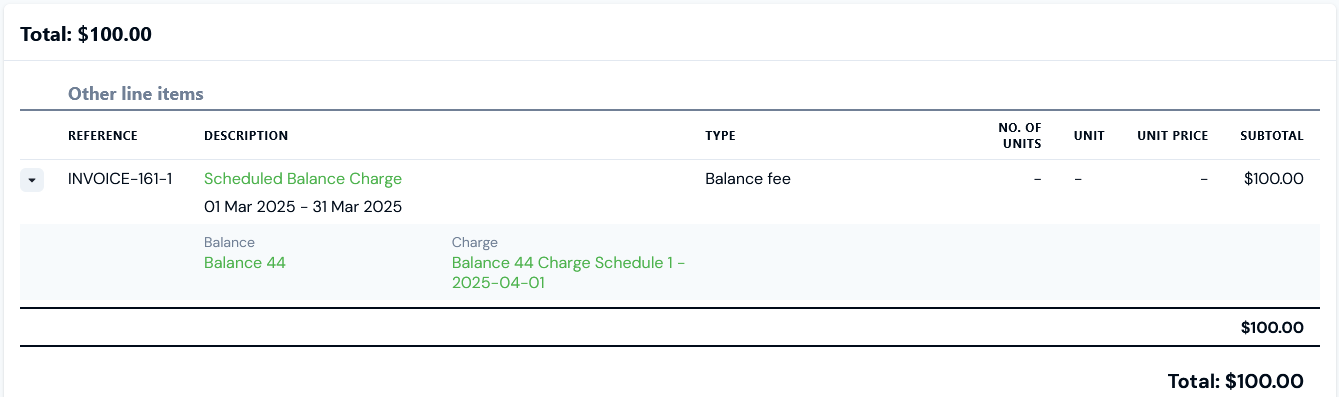
Task: Click the 01 Mar 2025 - 31 Mar 2025 date range
Action: click(x=303, y=207)
